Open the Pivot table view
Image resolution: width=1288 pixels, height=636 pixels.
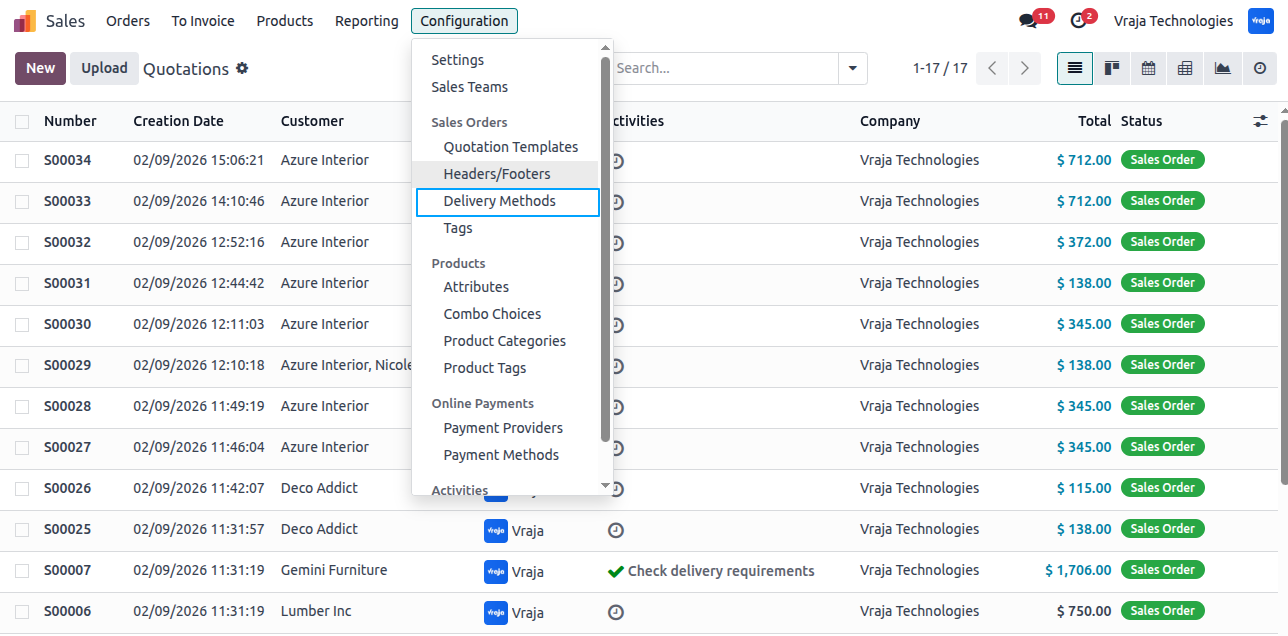[1185, 68]
